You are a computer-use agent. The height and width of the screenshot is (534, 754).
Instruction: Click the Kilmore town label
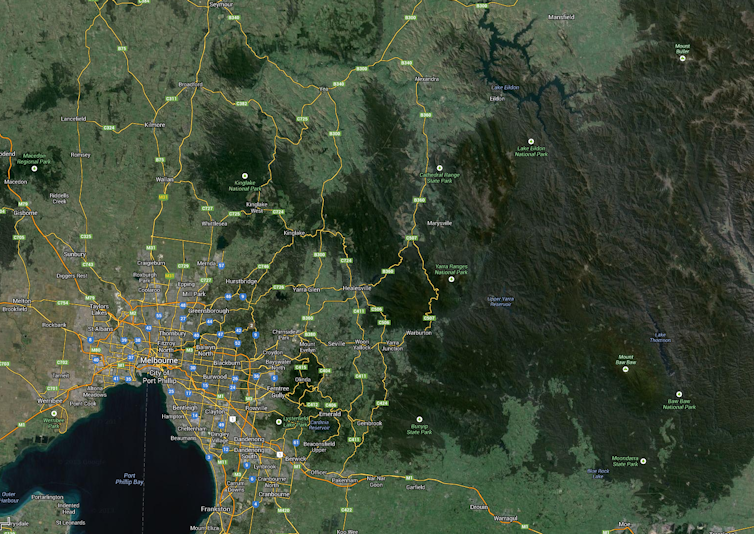point(155,125)
